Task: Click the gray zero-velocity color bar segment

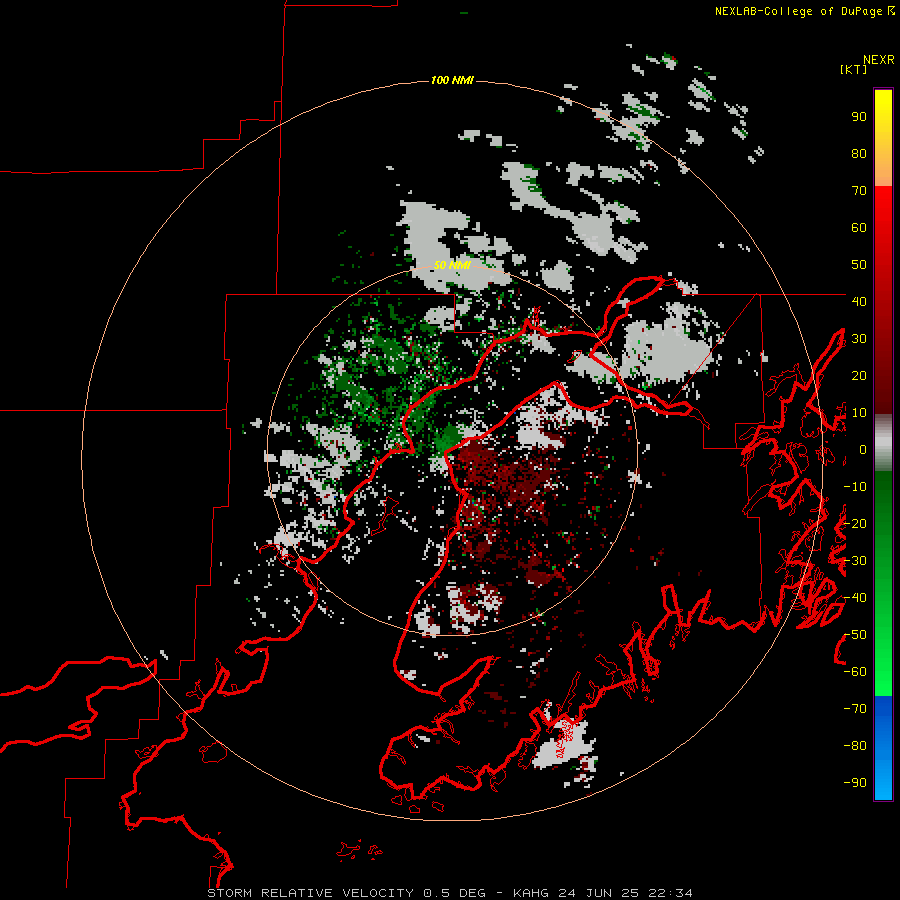Action: [x=883, y=443]
